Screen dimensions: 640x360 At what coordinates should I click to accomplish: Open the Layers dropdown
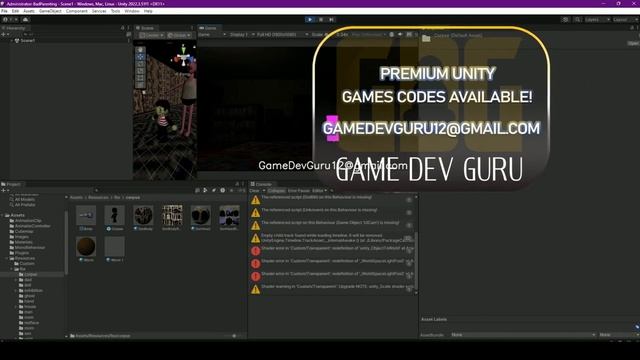(597, 19)
